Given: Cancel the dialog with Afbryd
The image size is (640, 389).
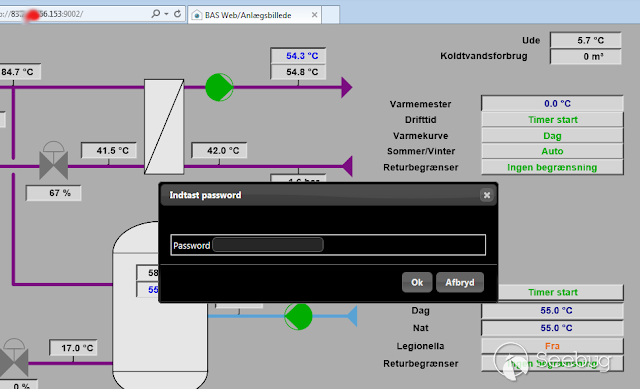Looking at the screenshot, I should click(x=460, y=282).
